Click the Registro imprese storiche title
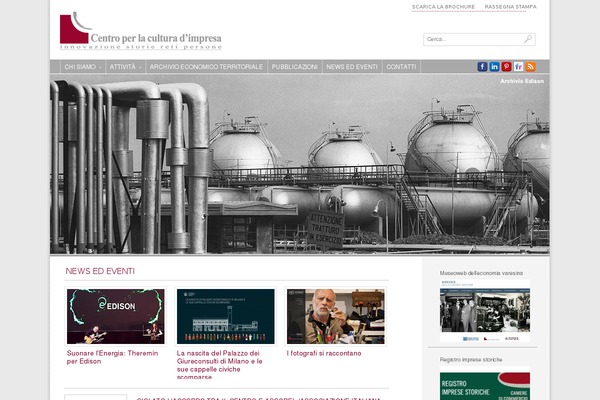Viewport: 600px width, 400px height. [471, 359]
